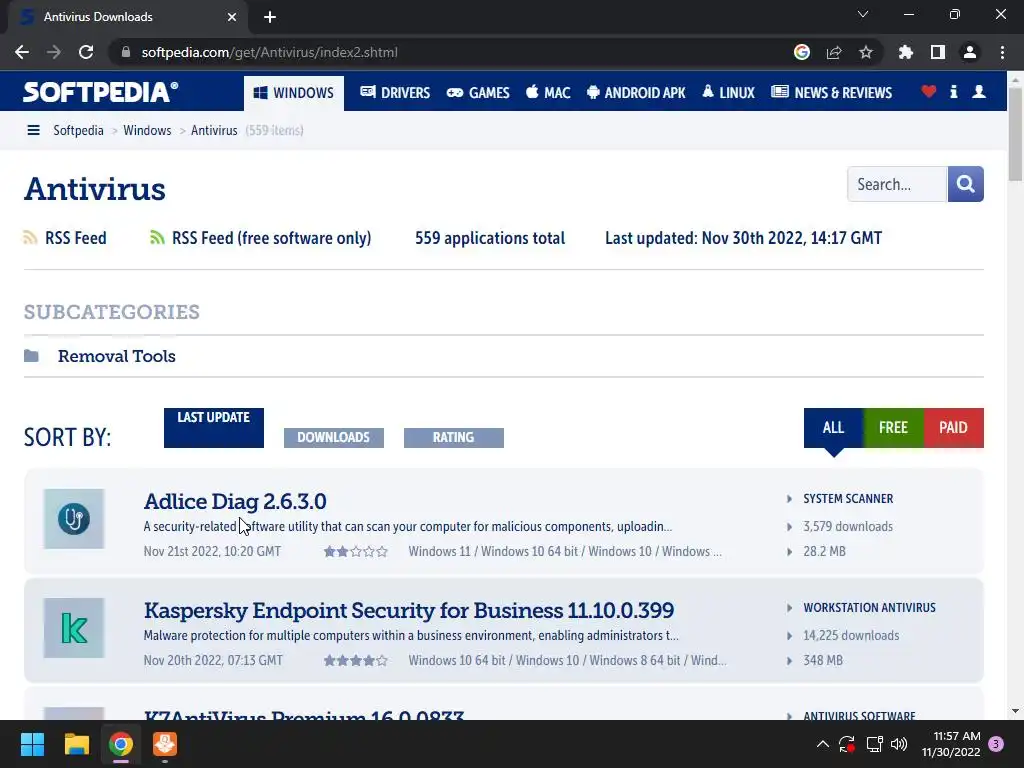Open the red heart favorites icon
This screenshot has height=768, width=1024.
click(928, 91)
